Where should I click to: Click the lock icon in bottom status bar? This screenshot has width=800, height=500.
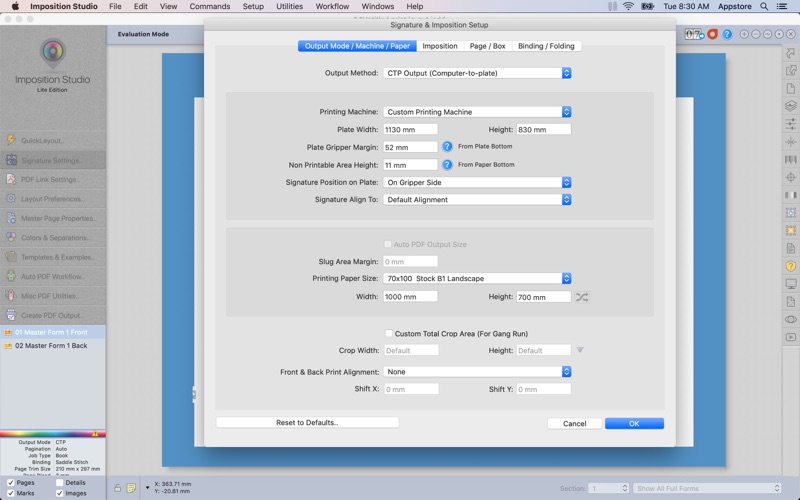[x=117, y=488]
